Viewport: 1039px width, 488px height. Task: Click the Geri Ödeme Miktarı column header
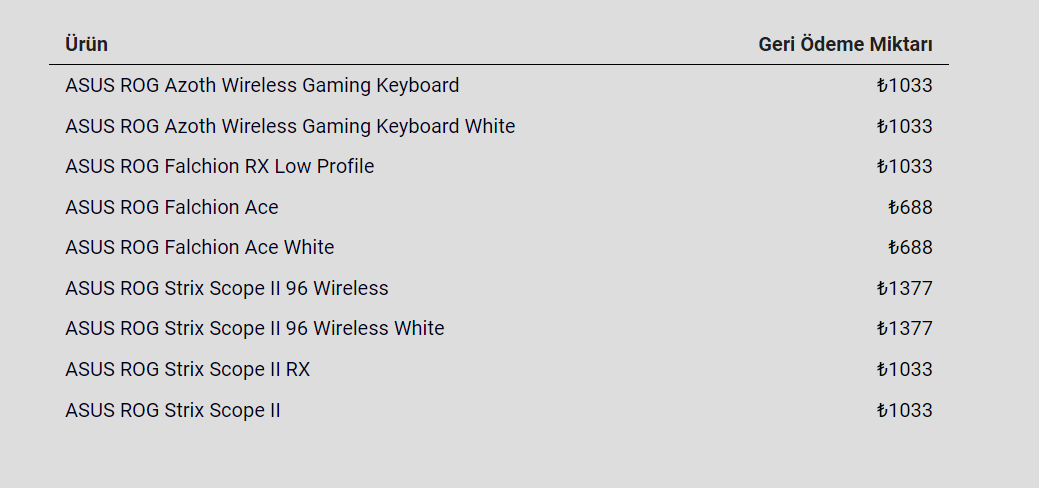(x=845, y=44)
